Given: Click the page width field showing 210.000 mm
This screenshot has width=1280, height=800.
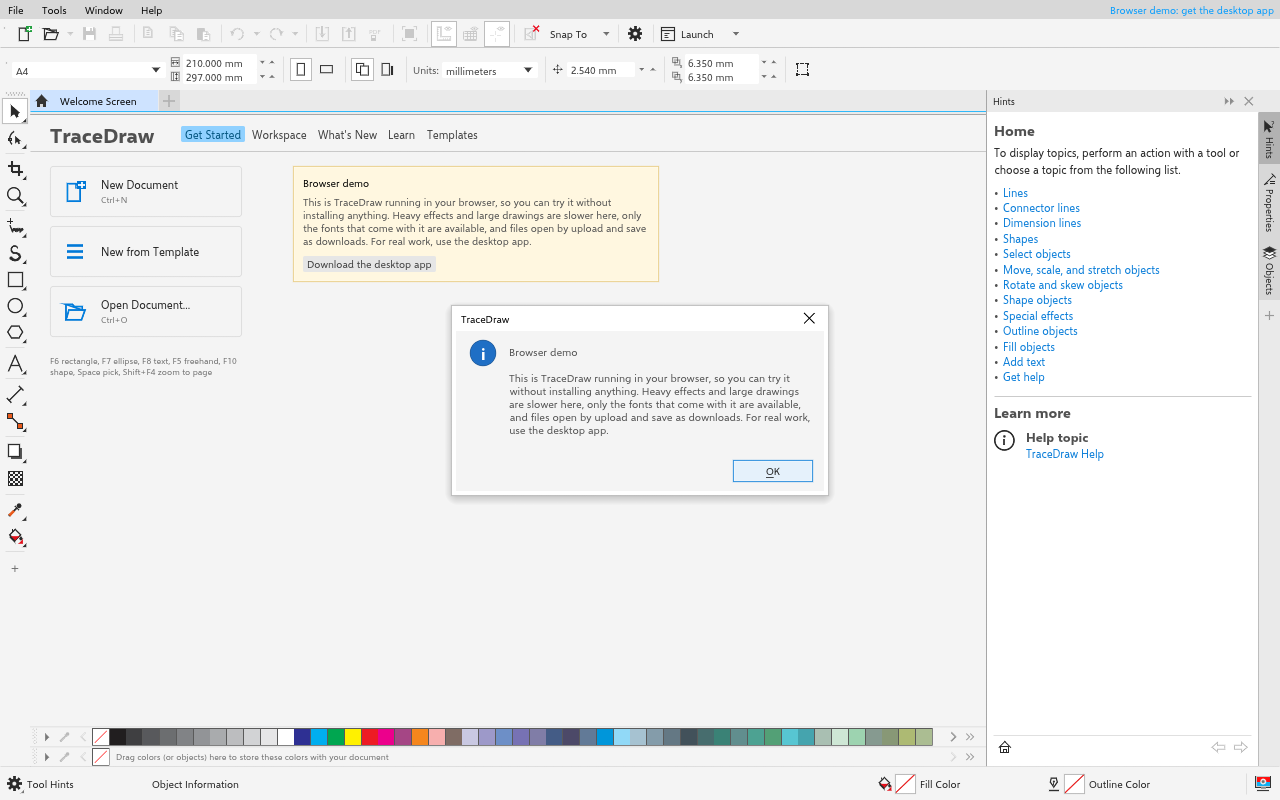Looking at the screenshot, I should tap(220, 63).
